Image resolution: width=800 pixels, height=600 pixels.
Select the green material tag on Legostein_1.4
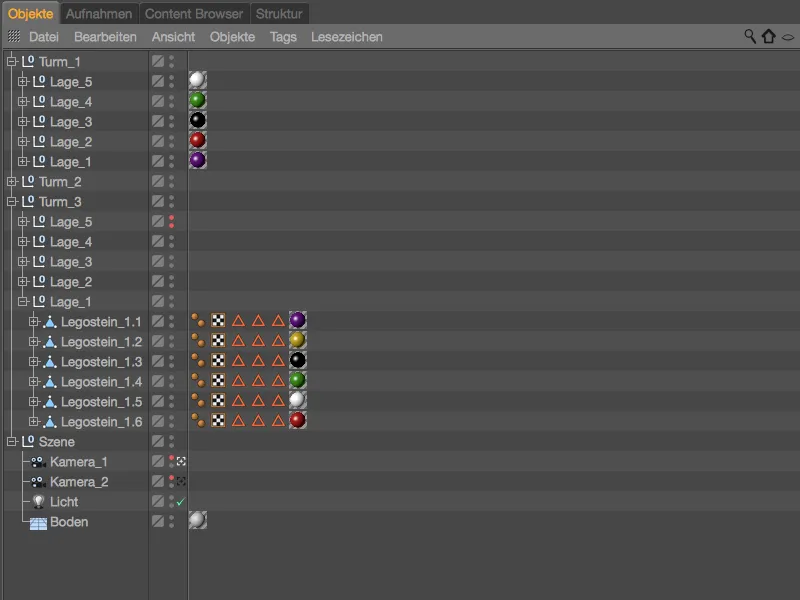point(297,380)
